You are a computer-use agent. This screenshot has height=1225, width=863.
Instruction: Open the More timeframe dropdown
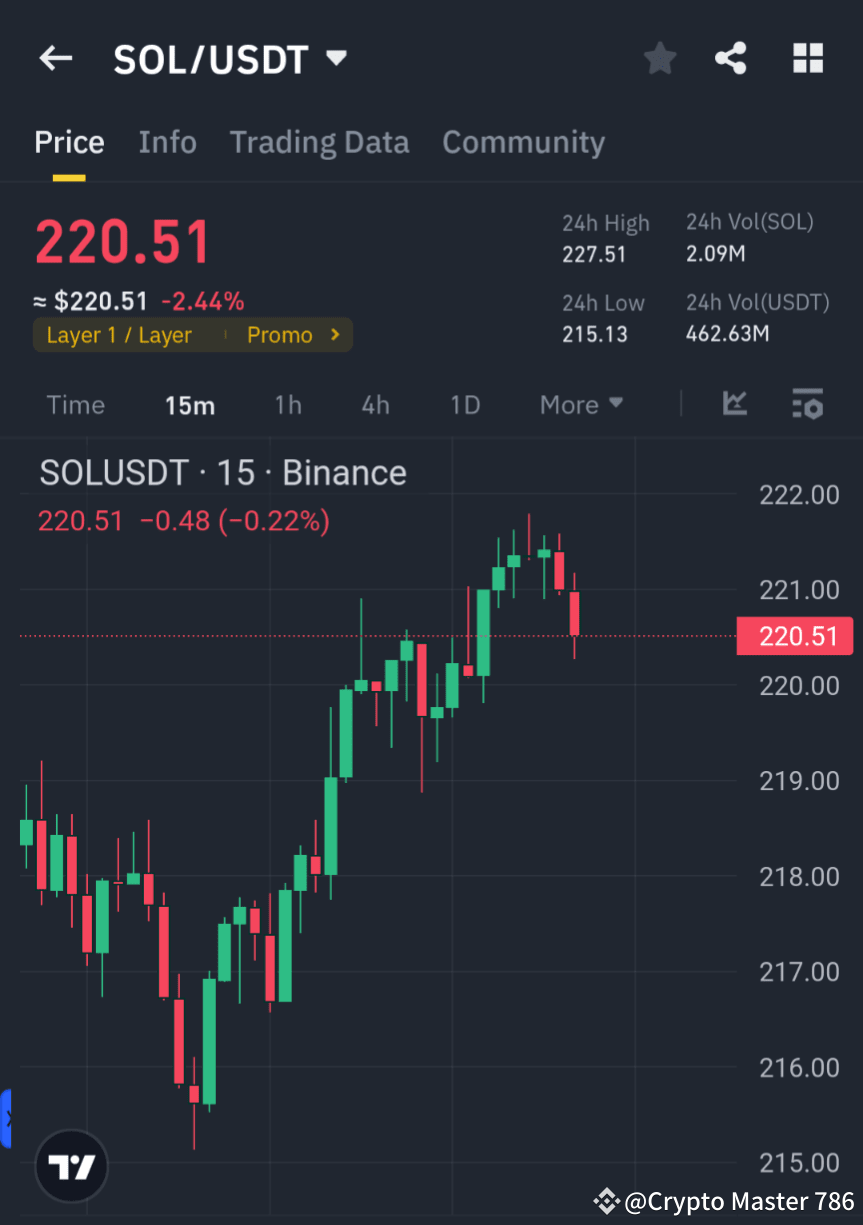pos(580,405)
